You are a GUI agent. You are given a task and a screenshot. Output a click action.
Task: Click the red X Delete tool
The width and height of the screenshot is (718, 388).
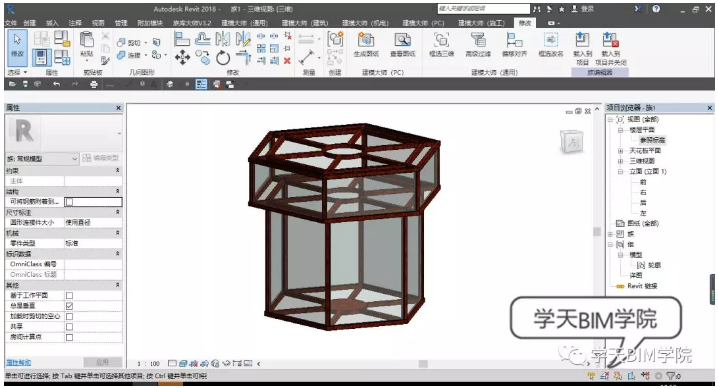[287, 61]
